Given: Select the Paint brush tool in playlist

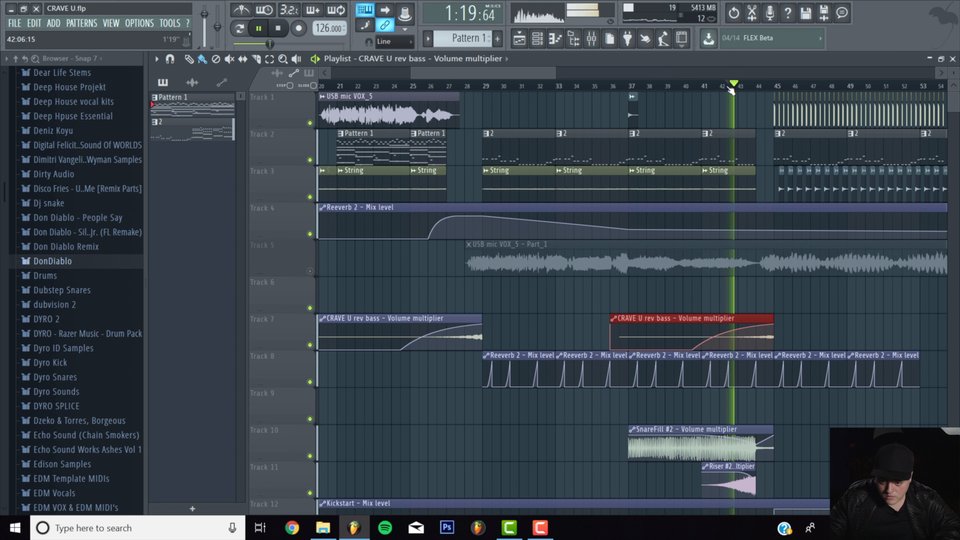Looking at the screenshot, I should tap(202, 59).
